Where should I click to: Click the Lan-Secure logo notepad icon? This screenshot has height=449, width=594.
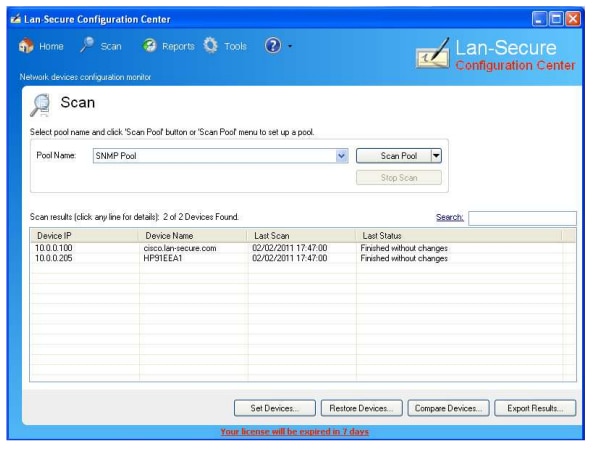click(433, 54)
